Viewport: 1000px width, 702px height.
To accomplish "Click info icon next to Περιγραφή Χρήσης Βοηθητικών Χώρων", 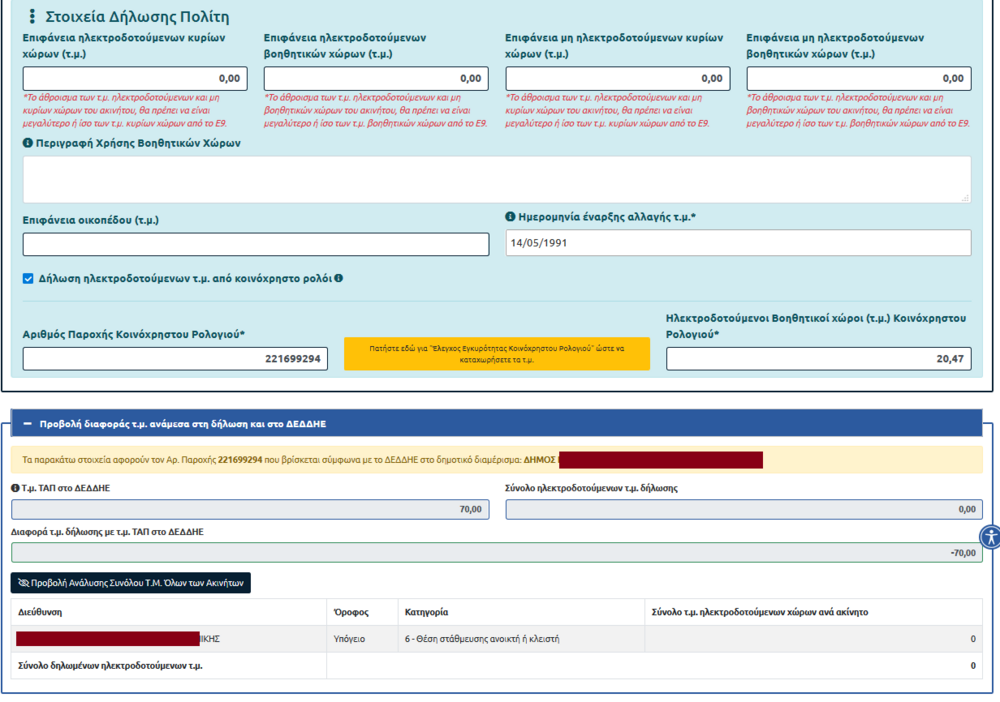I will (28, 143).
